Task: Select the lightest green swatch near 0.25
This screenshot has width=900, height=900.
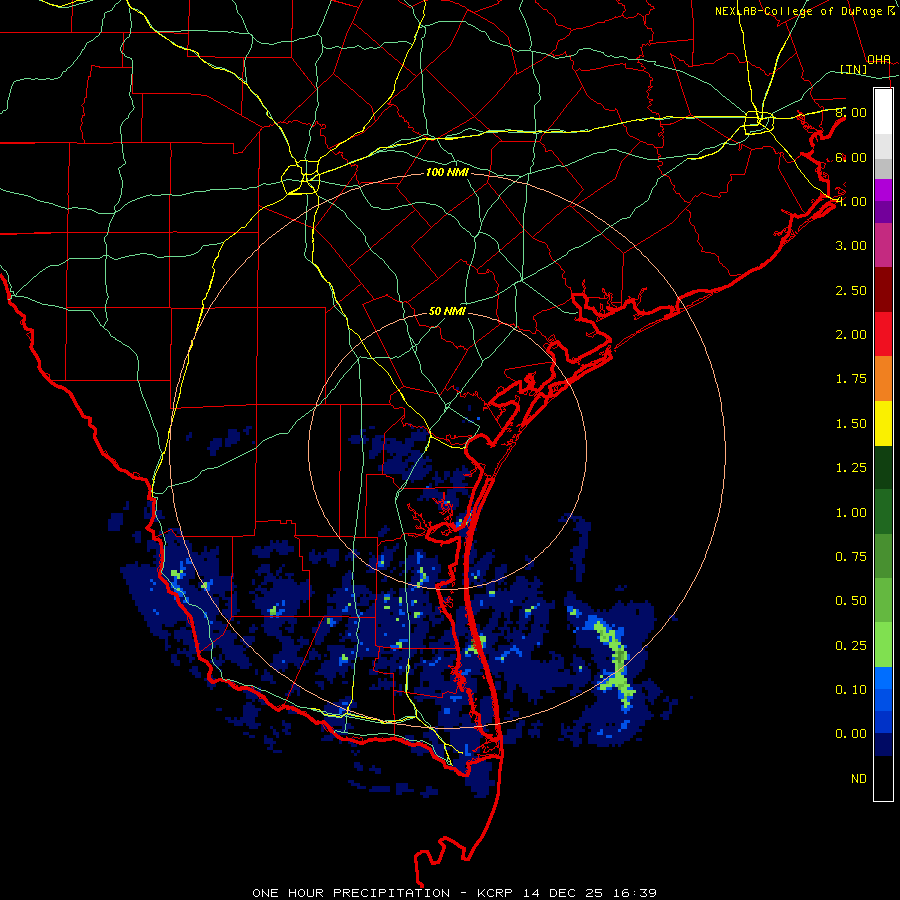Action: click(x=883, y=645)
